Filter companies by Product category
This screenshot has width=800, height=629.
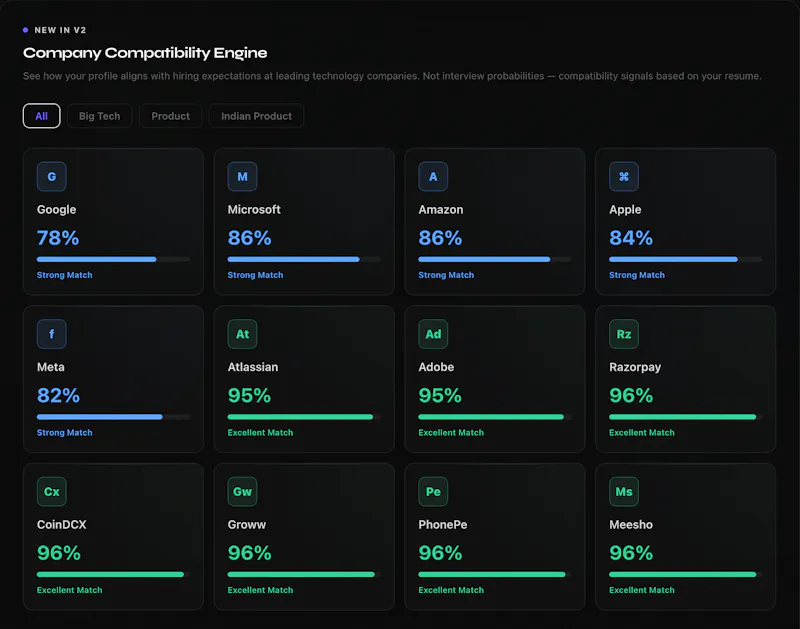(x=170, y=116)
